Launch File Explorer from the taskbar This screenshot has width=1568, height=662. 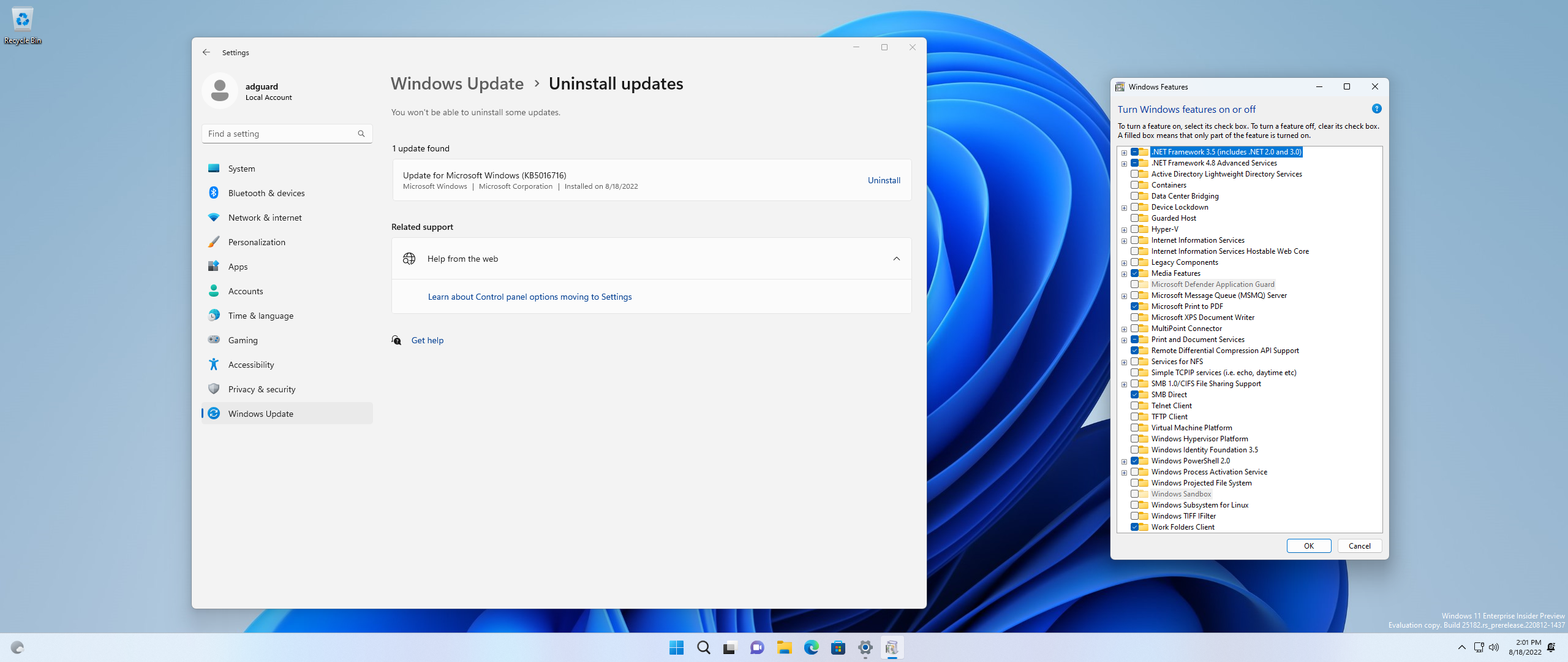click(784, 648)
